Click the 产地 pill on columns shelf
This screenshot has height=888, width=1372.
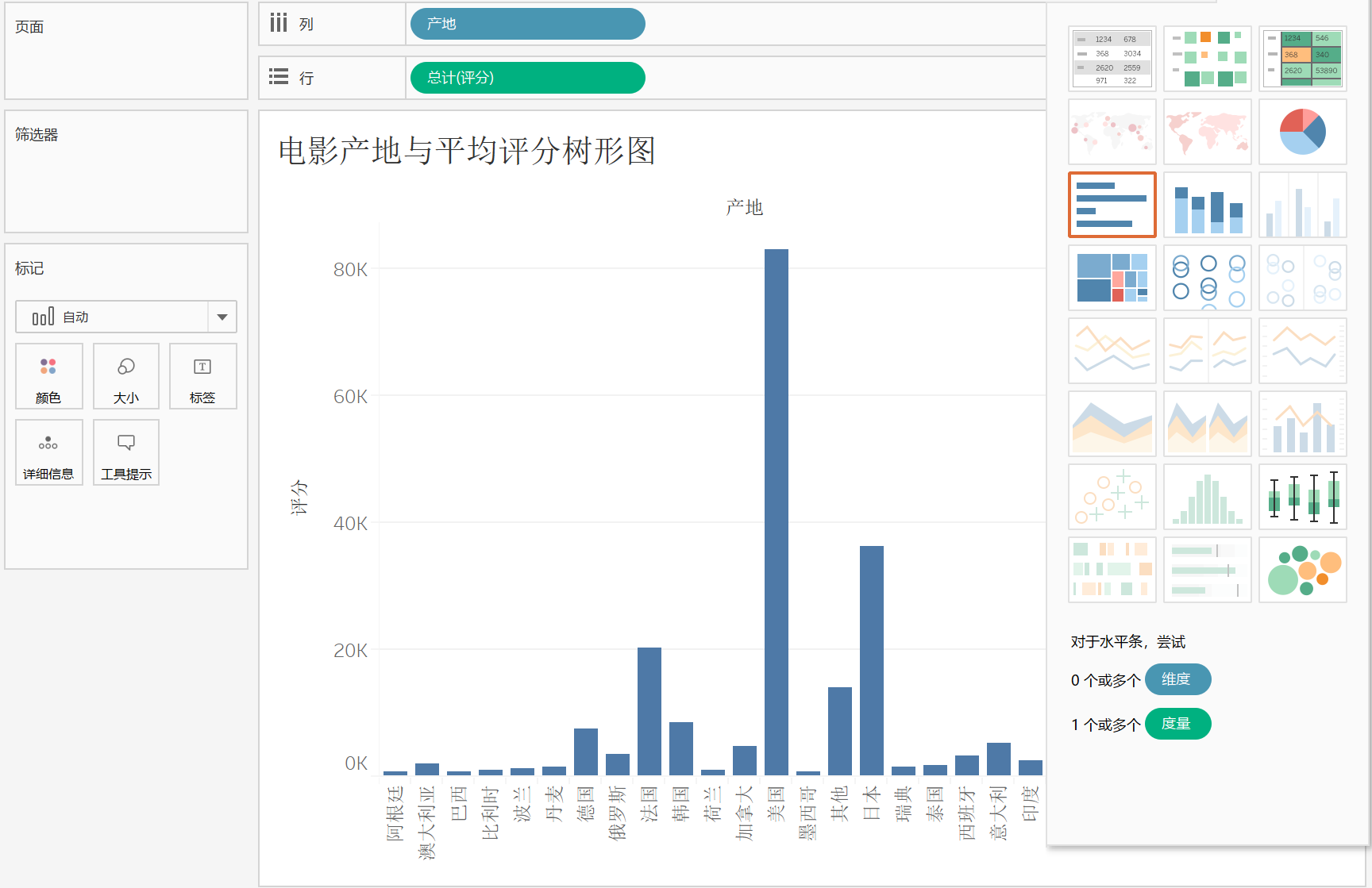click(x=527, y=24)
